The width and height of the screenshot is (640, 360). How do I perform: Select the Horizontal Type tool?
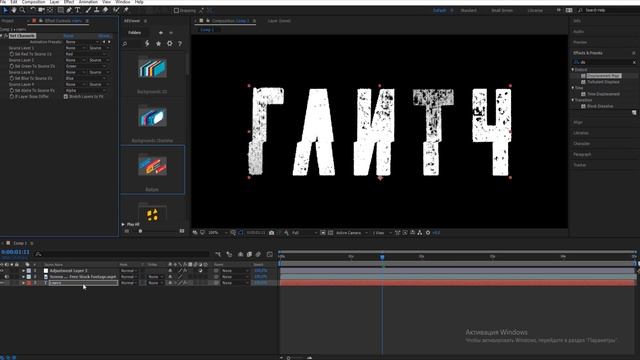tap(78, 10)
